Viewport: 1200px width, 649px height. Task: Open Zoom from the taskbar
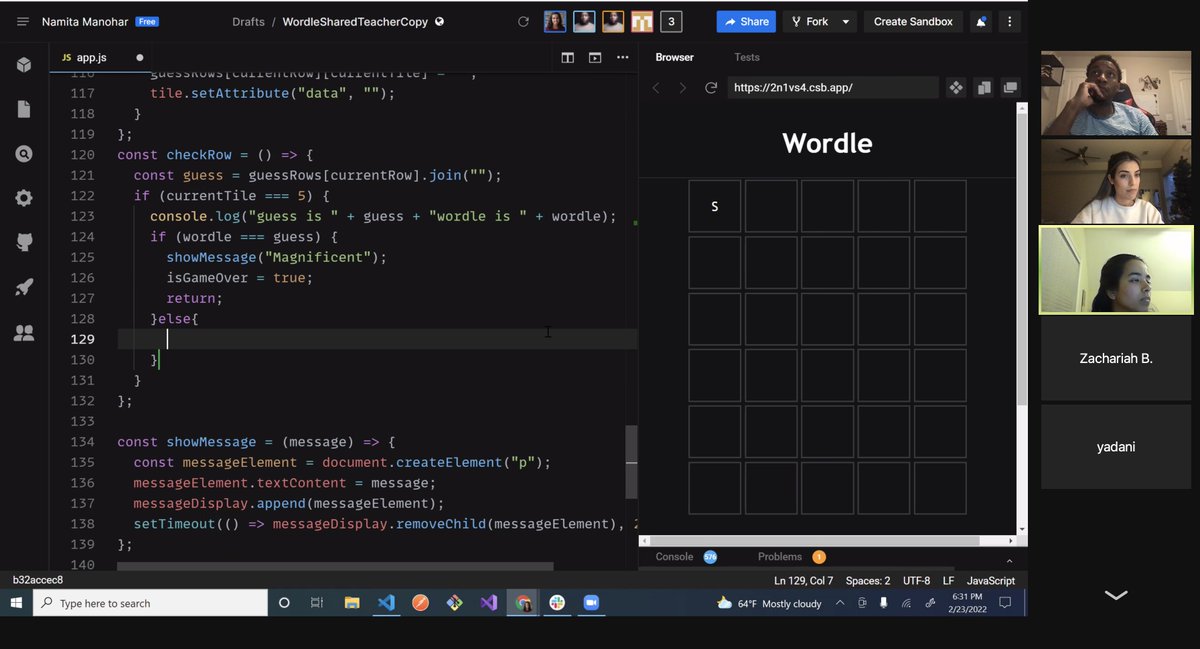[x=591, y=603]
